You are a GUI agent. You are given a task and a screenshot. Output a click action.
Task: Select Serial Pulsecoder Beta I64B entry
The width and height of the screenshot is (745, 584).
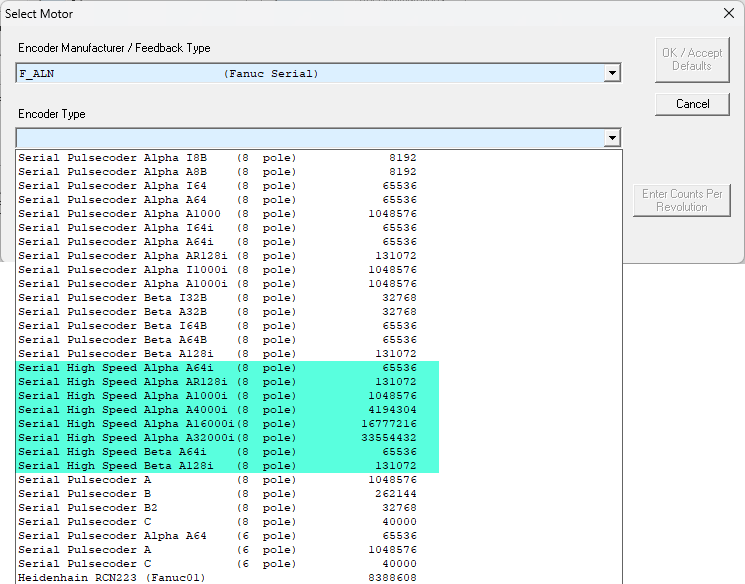(x=319, y=326)
